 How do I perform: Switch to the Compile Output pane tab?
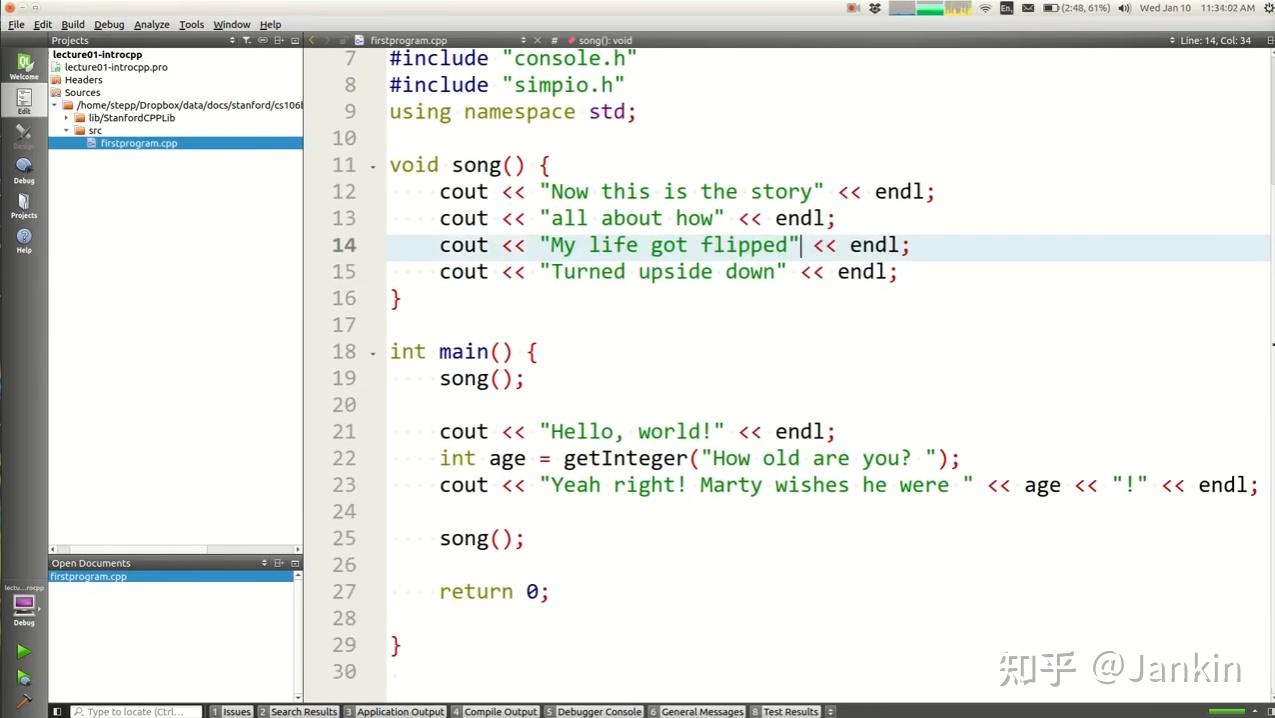click(500, 711)
